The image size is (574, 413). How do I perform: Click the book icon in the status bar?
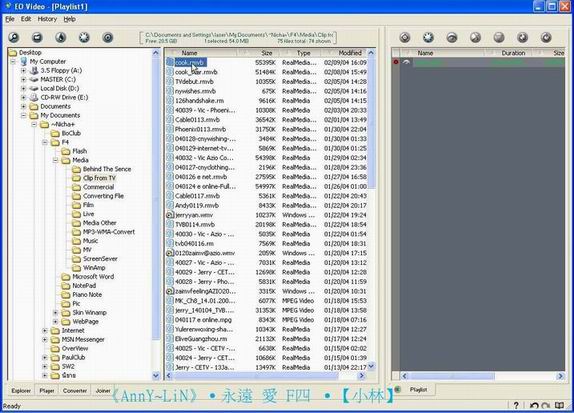point(559,405)
